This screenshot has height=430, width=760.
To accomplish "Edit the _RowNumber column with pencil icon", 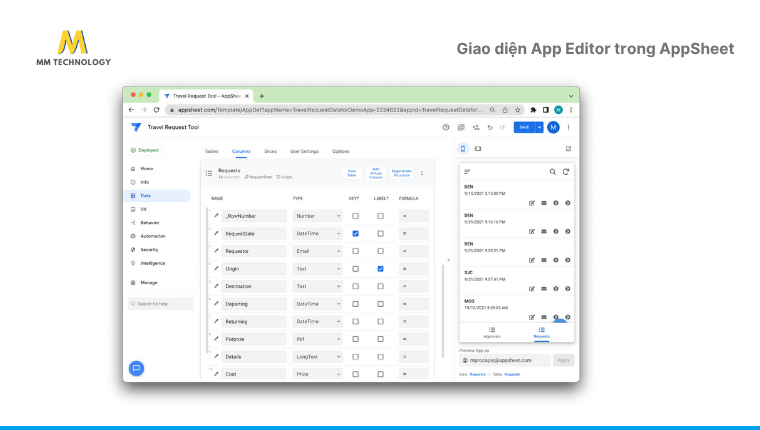I will point(216,216).
